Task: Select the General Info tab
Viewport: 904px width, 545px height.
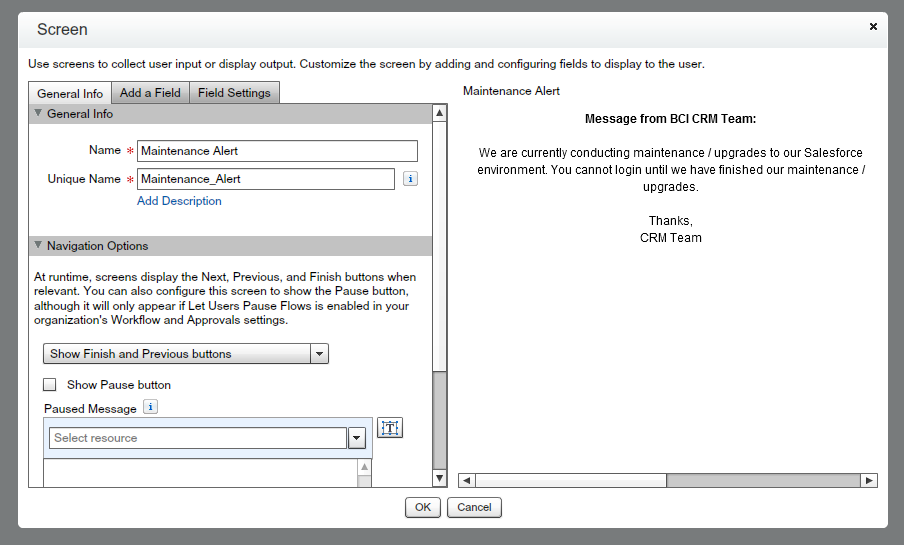Action: (70, 94)
